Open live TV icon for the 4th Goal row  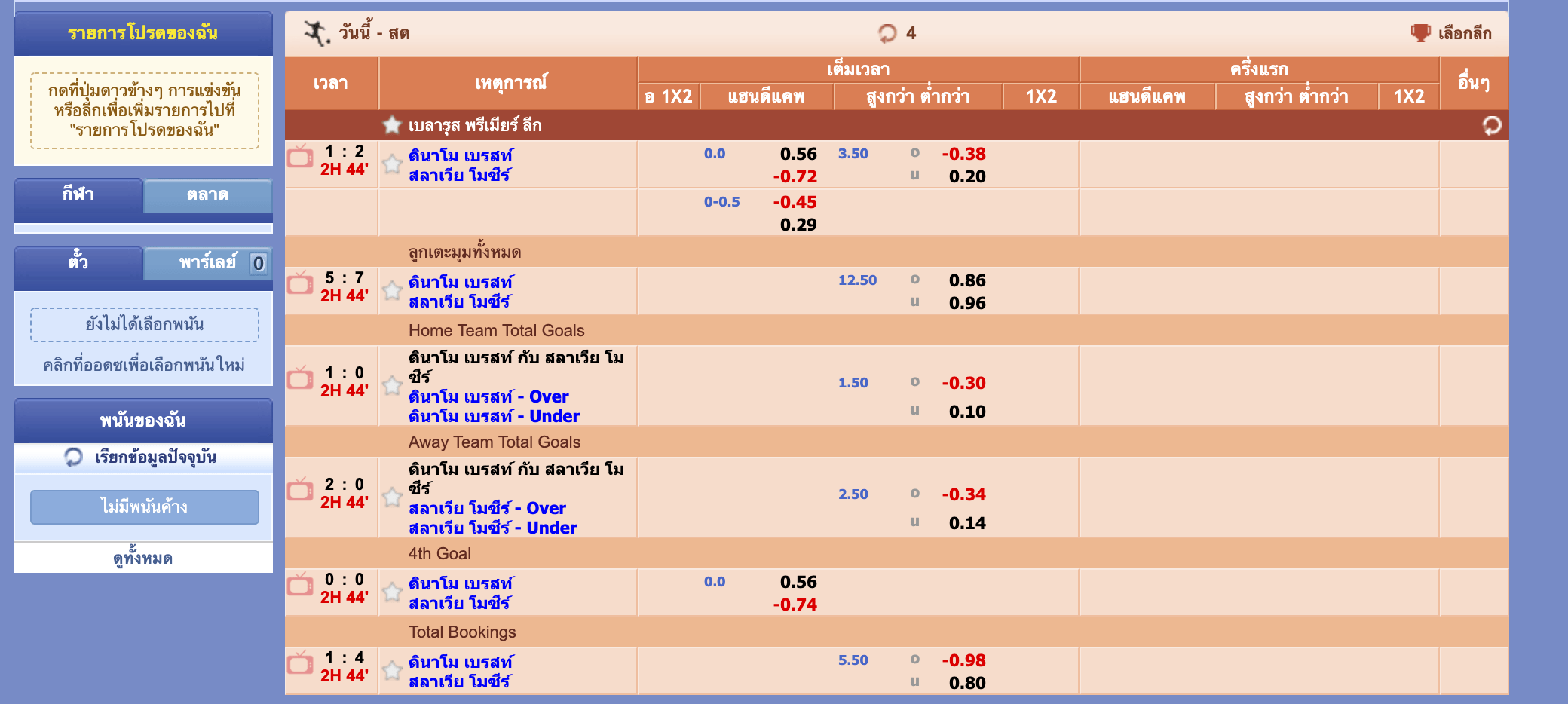[x=300, y=586]
